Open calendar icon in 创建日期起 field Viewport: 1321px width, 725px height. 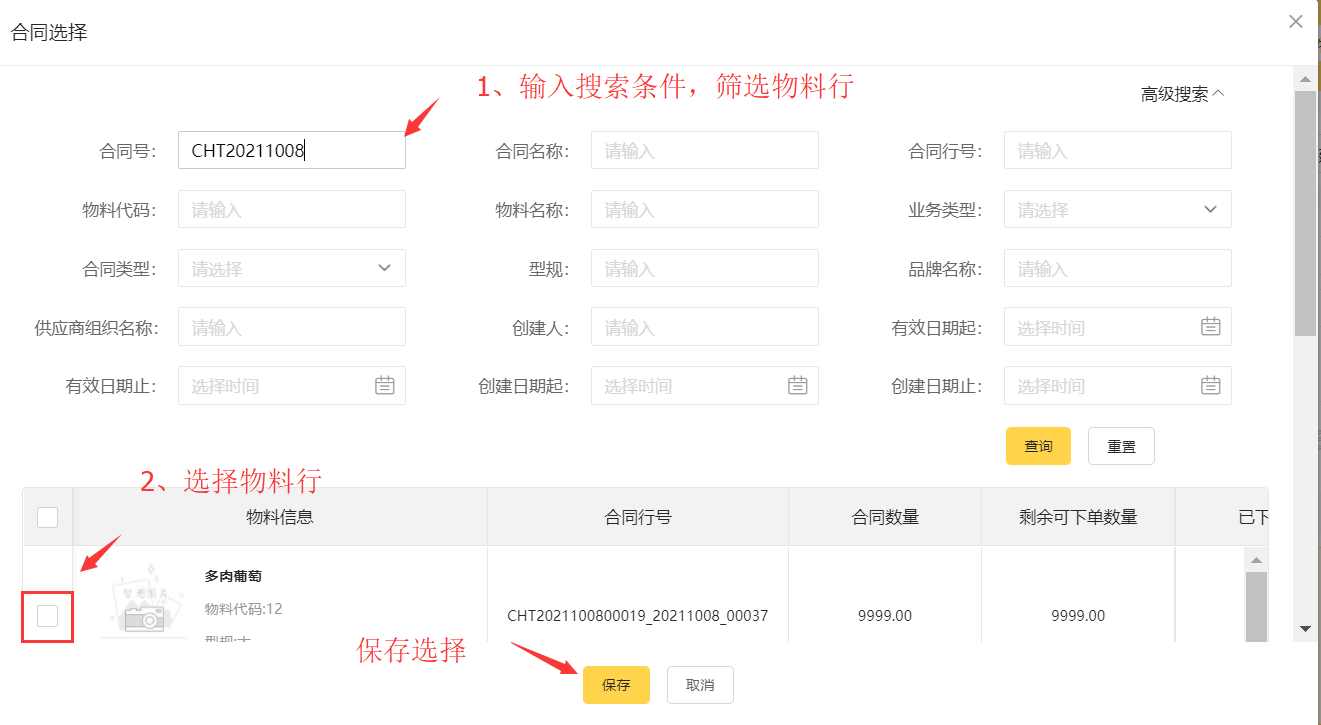pos(797,386)
